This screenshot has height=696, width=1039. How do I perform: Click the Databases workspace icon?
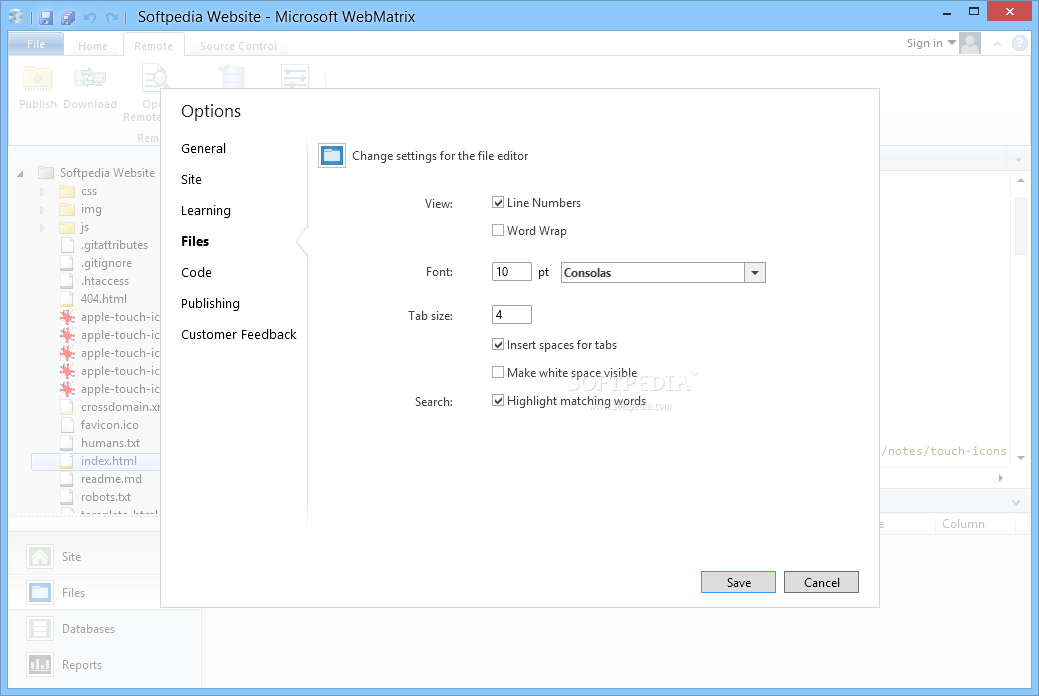point(40,628)
